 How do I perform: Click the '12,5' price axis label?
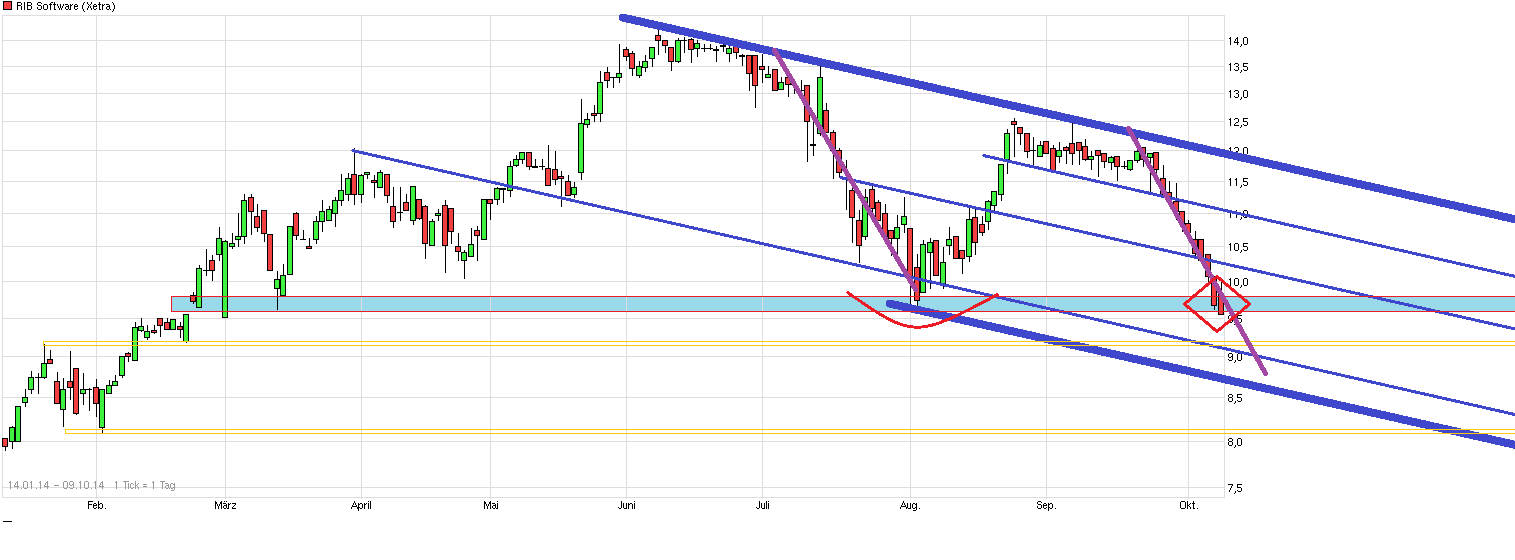pos(1237,122)
